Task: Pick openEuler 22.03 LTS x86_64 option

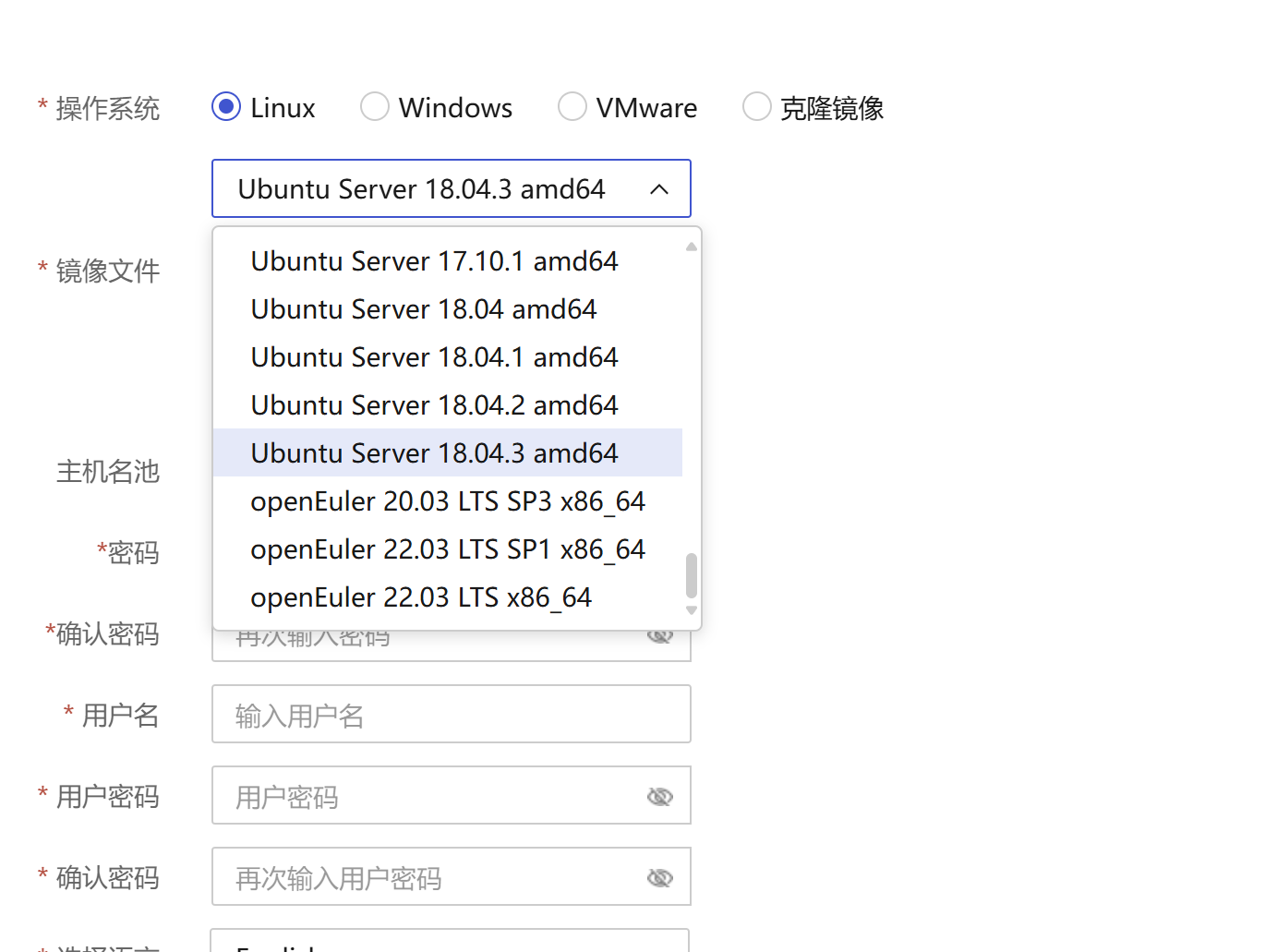Action: coord(421,597)
